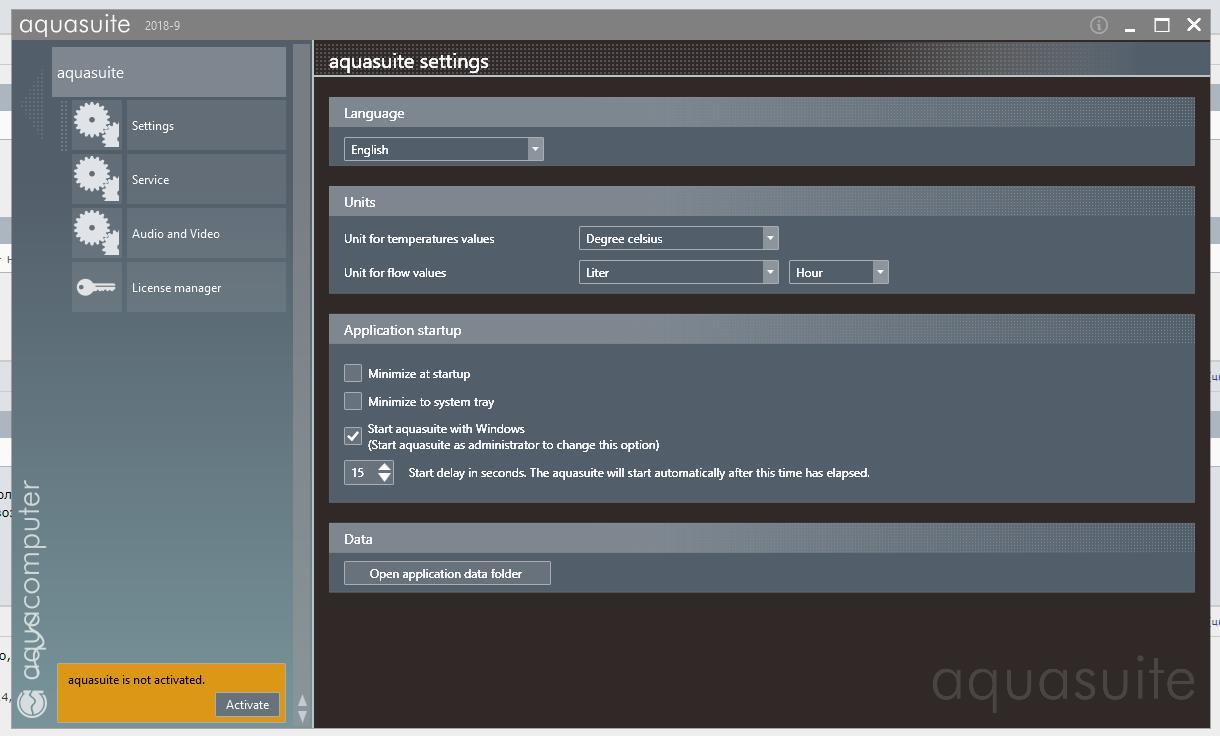The width and height of the screenshot is (1220, 736).
Task: Select the aquasuite sidebar header
Action: 169,72
